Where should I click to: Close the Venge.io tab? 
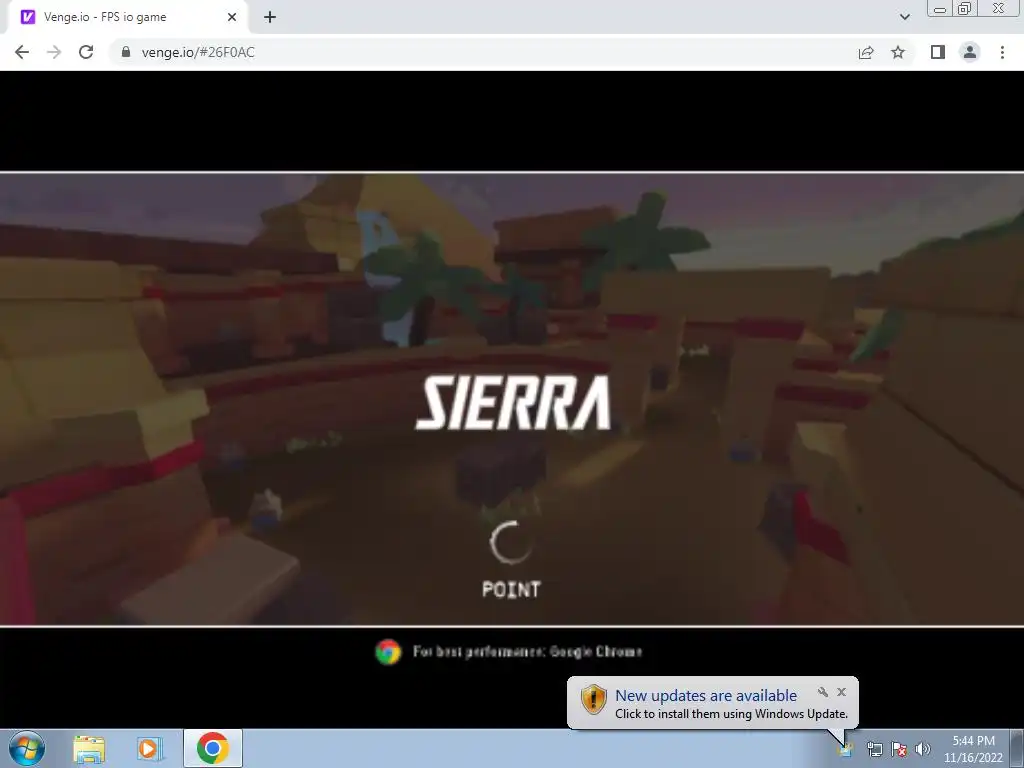[232, 17]
